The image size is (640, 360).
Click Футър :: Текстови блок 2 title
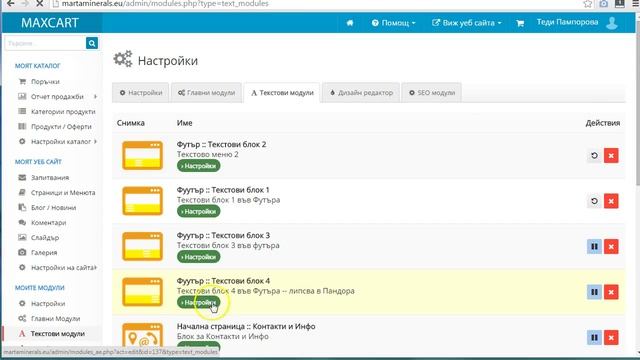221,144
